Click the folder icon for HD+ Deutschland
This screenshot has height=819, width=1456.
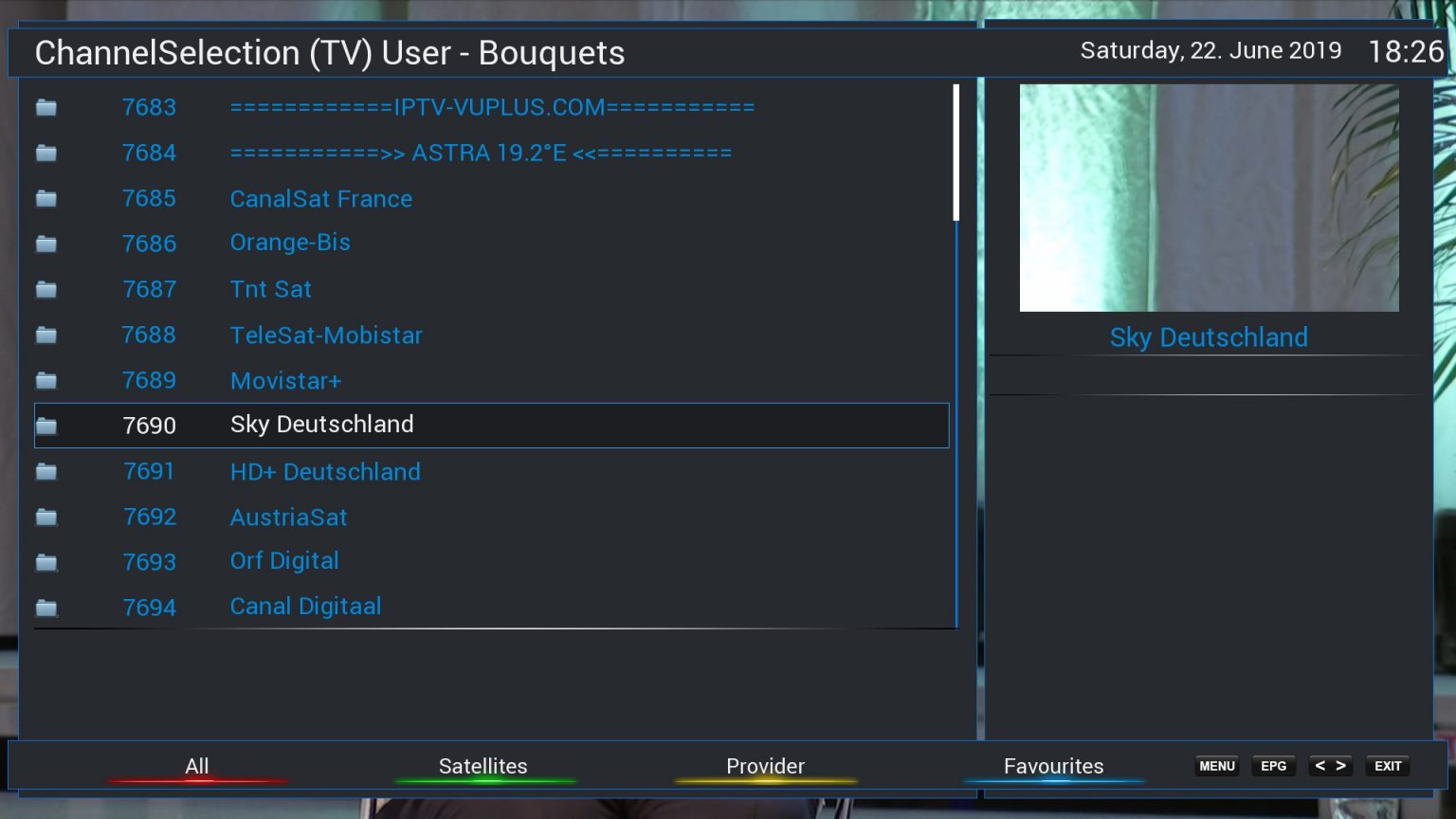click(46, 472)
